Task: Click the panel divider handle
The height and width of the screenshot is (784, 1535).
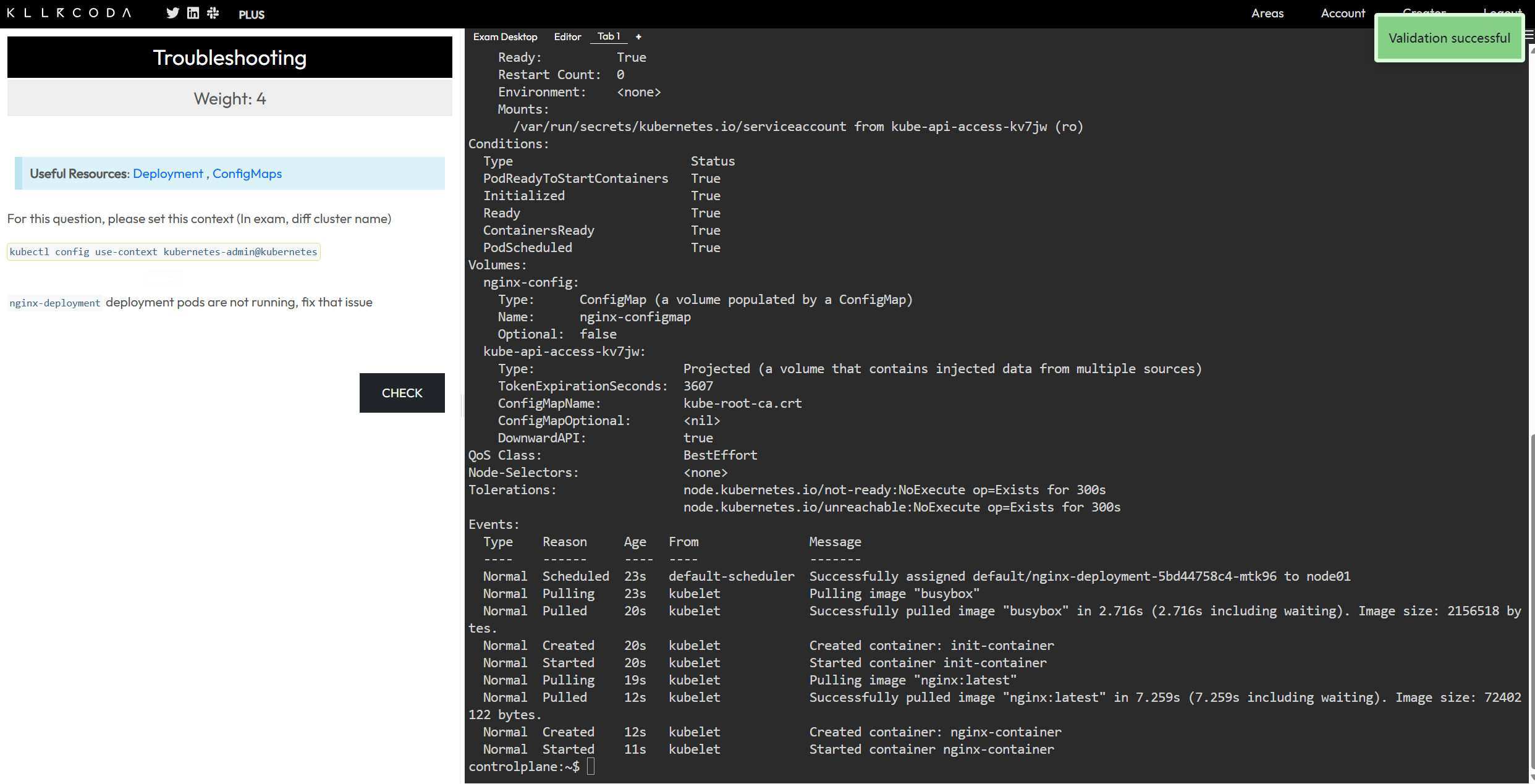Action: click(x=461, y=406)
